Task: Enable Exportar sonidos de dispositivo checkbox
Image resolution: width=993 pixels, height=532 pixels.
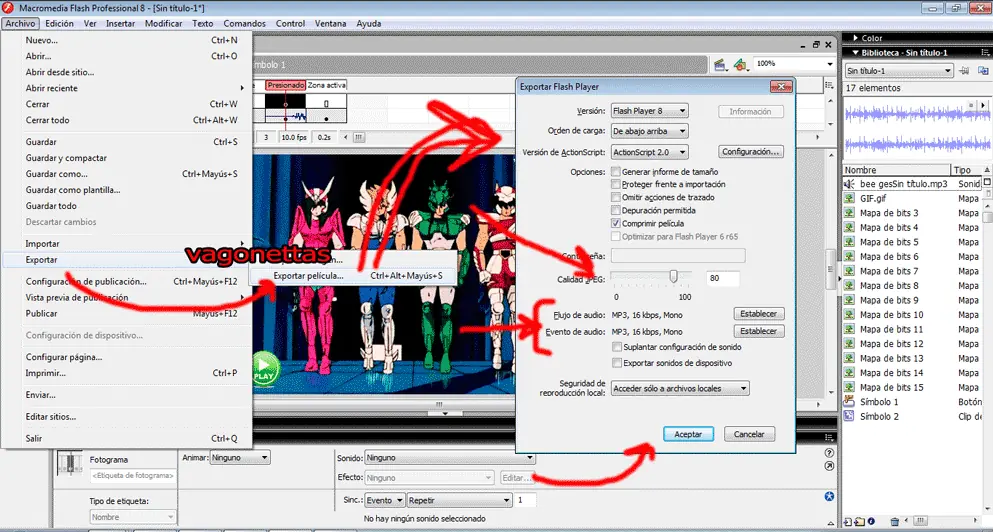Action: (617, 364)
